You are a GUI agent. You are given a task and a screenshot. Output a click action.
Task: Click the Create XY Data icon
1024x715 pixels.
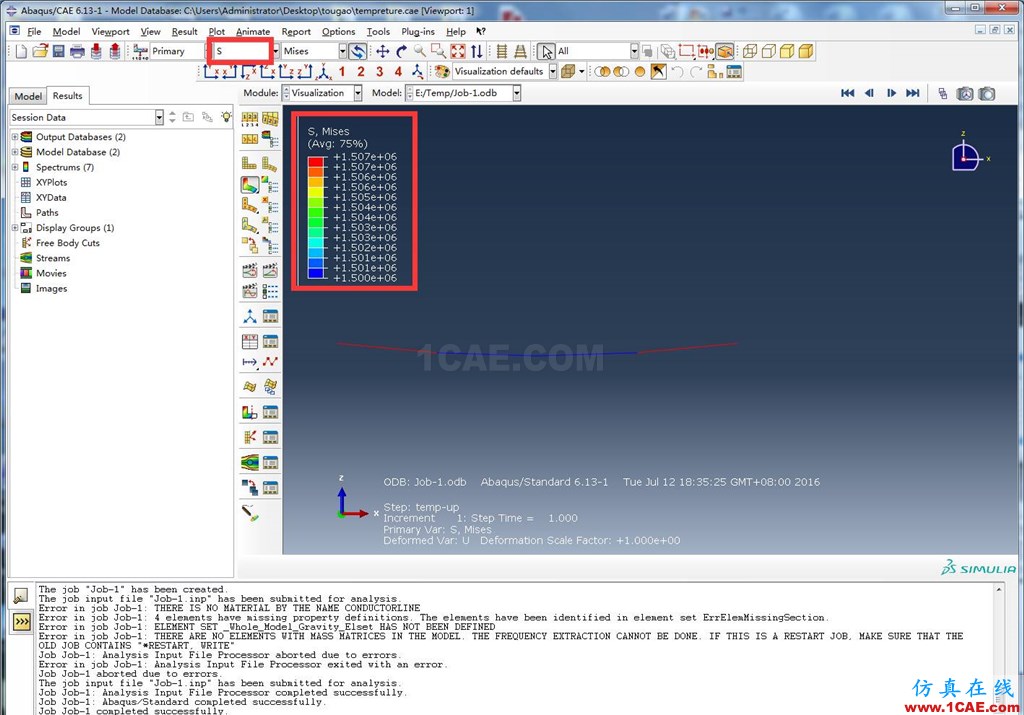click(249, 341)
